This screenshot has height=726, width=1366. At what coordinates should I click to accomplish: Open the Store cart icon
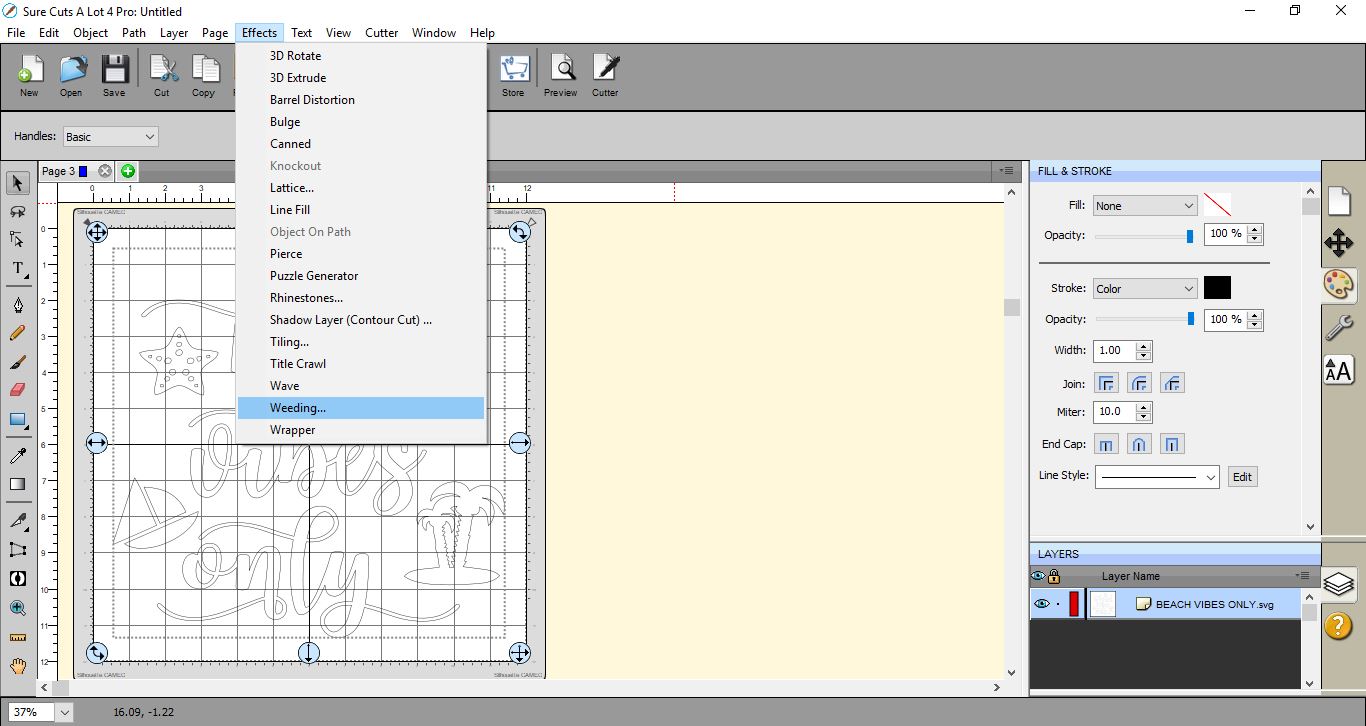pos(513,76)
